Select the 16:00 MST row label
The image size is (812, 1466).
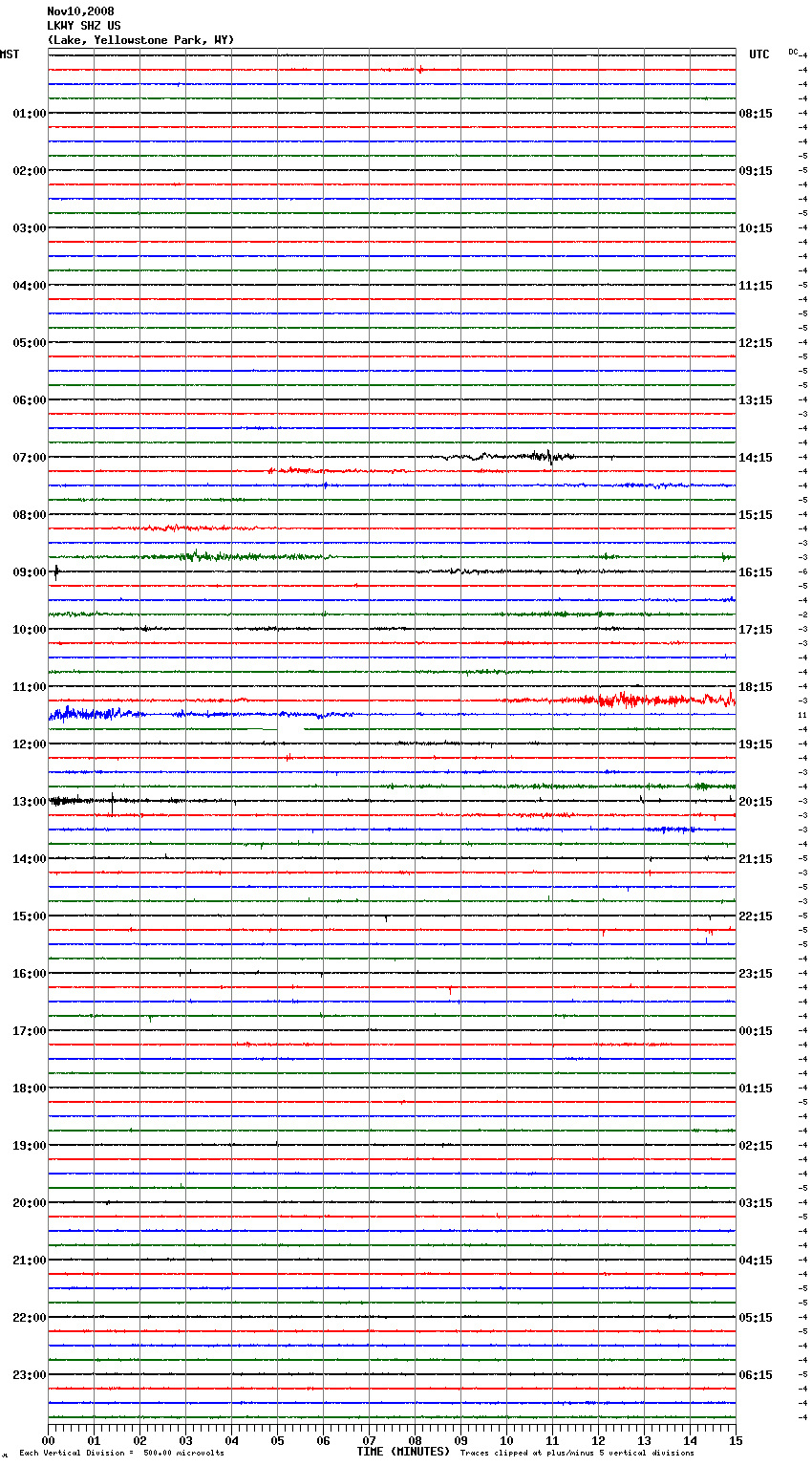(29, 974)
